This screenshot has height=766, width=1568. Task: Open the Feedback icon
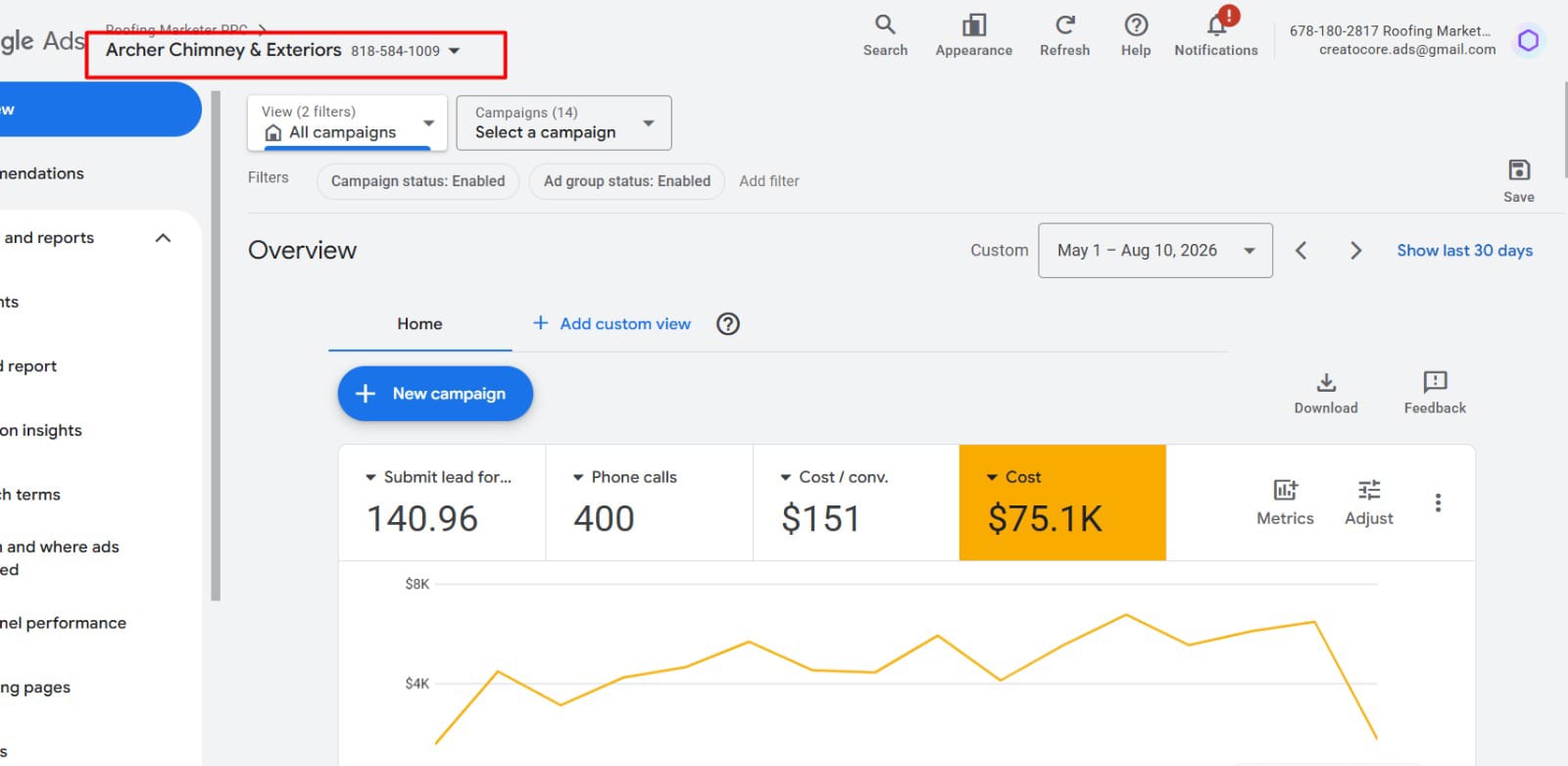tap(1435, 394)
